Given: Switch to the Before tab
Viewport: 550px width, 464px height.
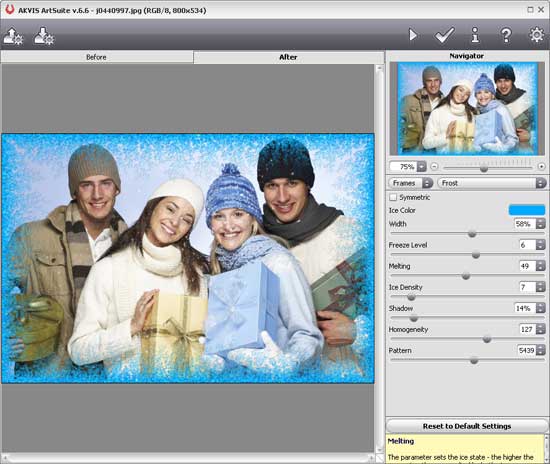Looking at the screenshot, I should (96, 57).
